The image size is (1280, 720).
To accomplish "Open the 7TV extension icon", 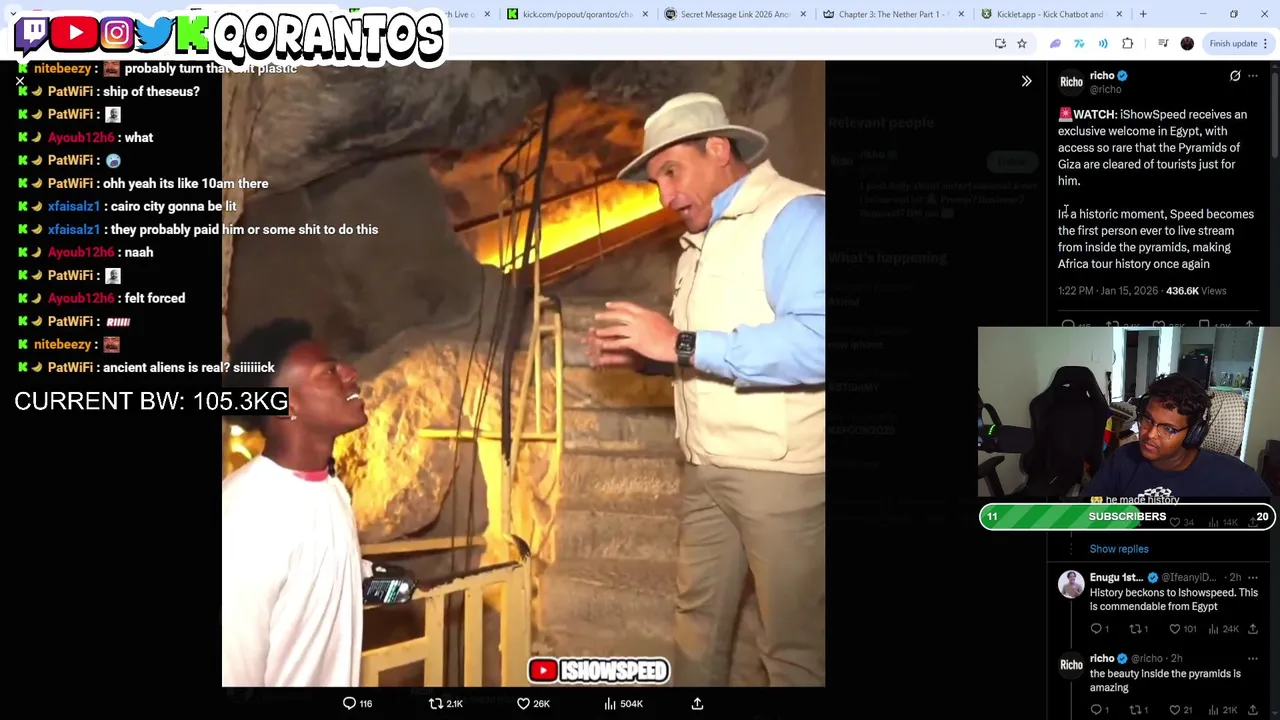I will 1079,43.
